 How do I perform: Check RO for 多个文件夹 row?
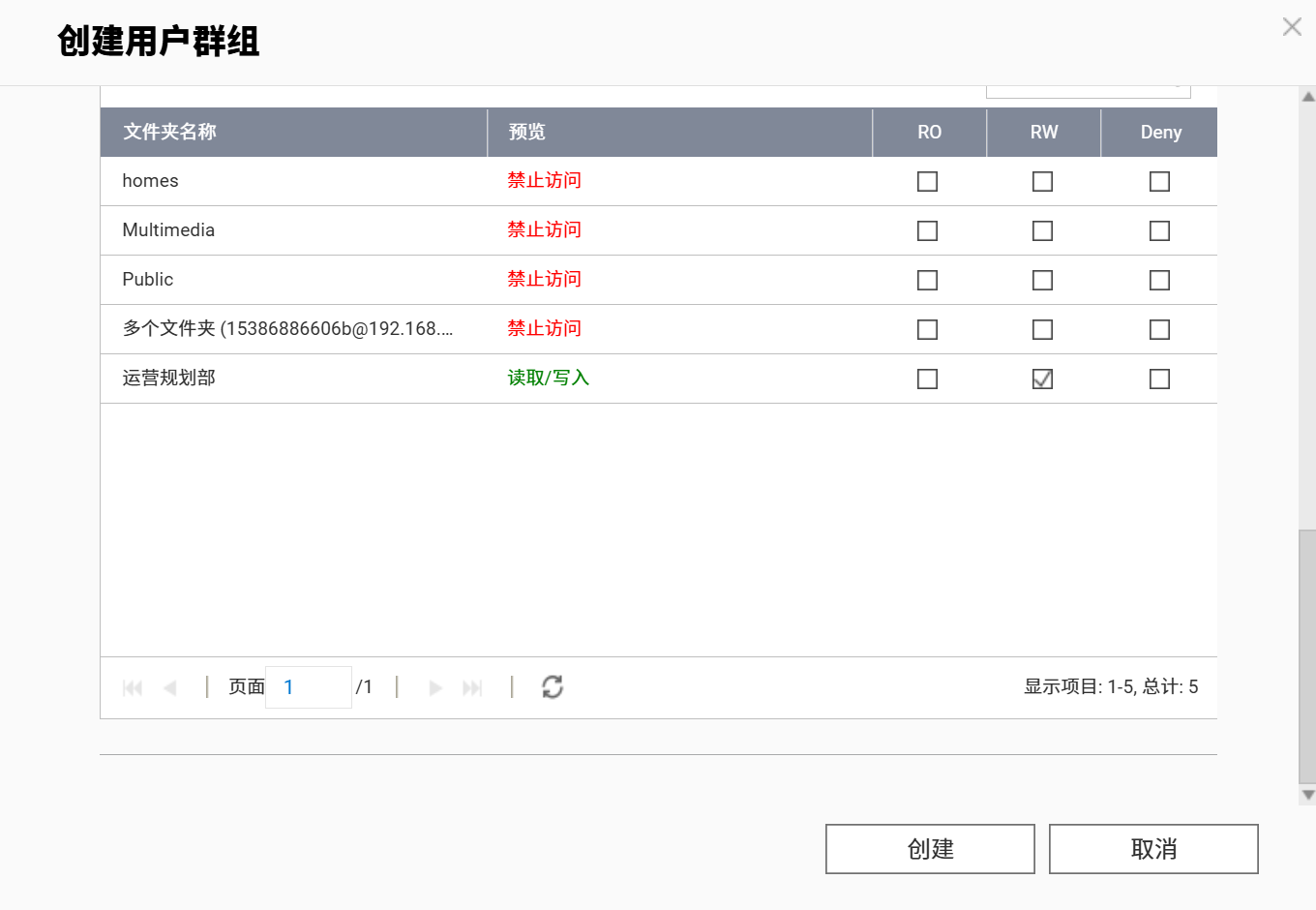[927, 329]
